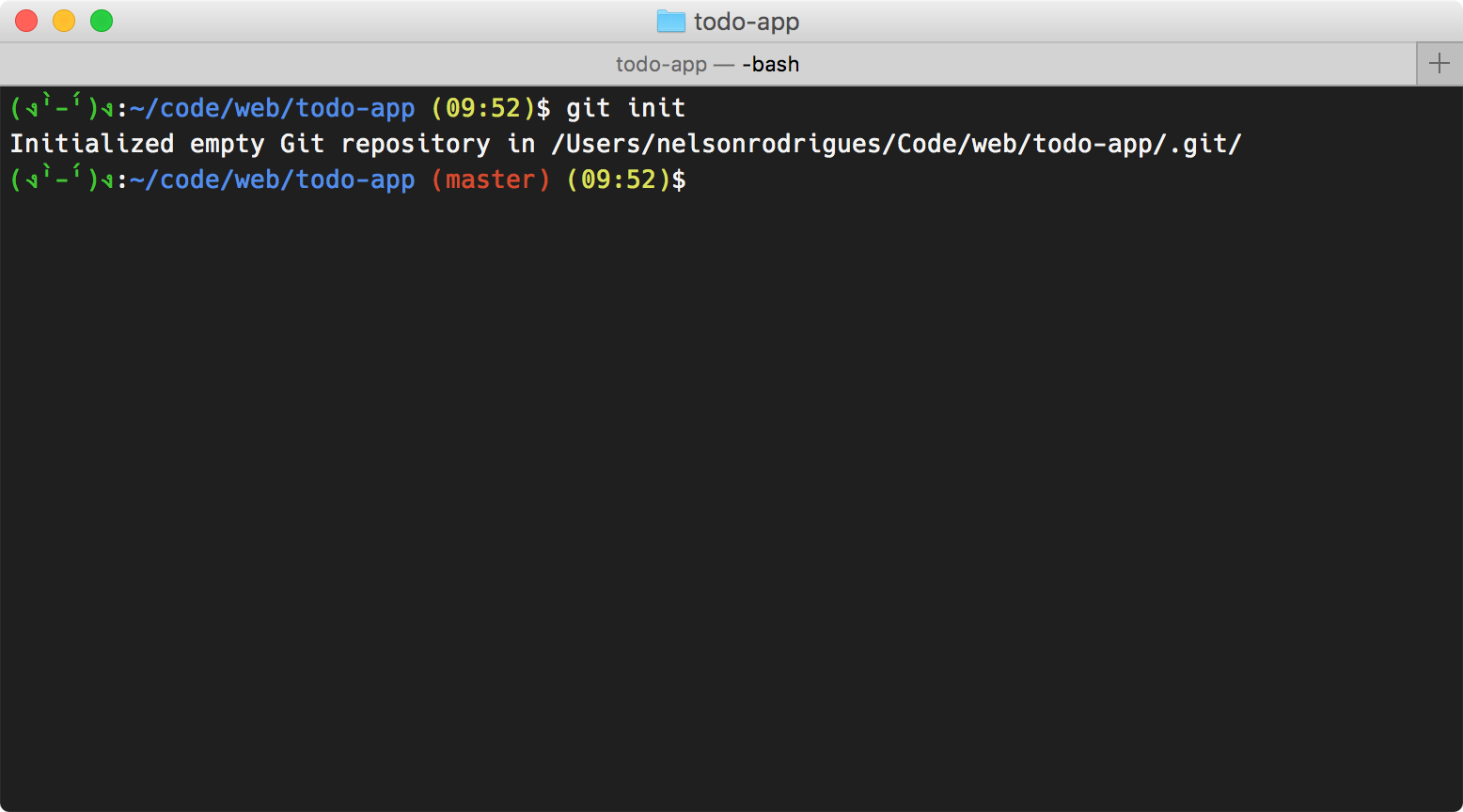Open a new tab with the plus icon
This screenshot has width=1463, height=812.
1439,63
